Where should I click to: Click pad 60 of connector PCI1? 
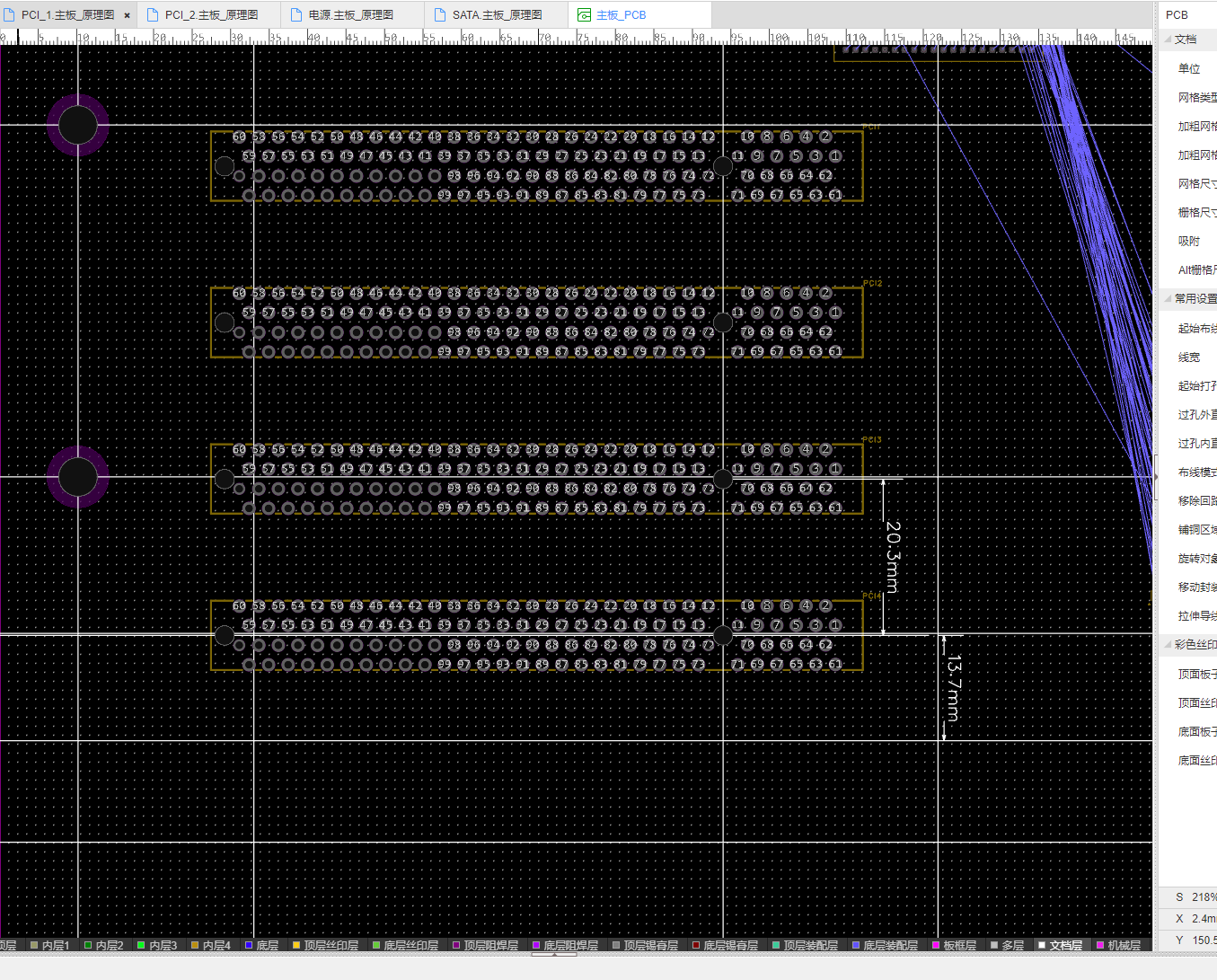(239, 137)
